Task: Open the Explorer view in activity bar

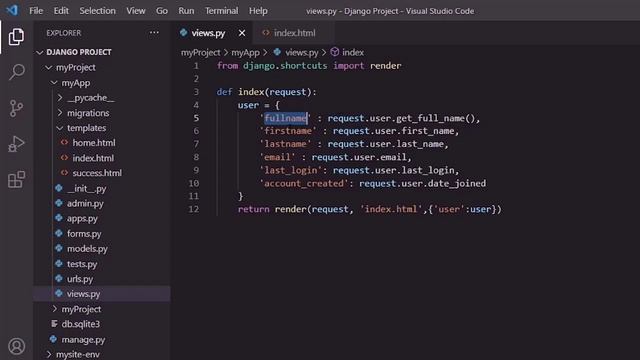Action: pos(16,37)
